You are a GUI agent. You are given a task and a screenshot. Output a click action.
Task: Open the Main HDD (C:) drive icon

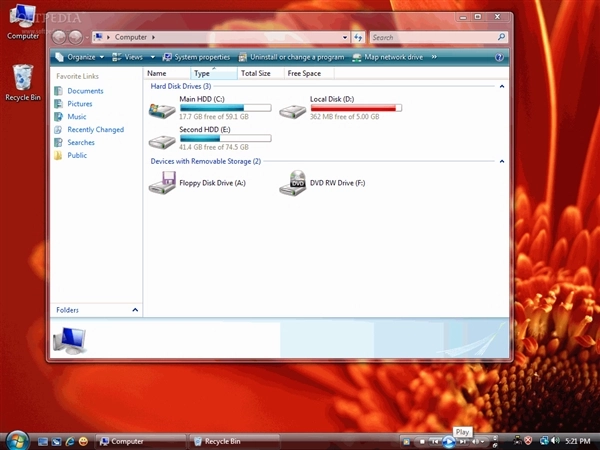pos(162,111)
